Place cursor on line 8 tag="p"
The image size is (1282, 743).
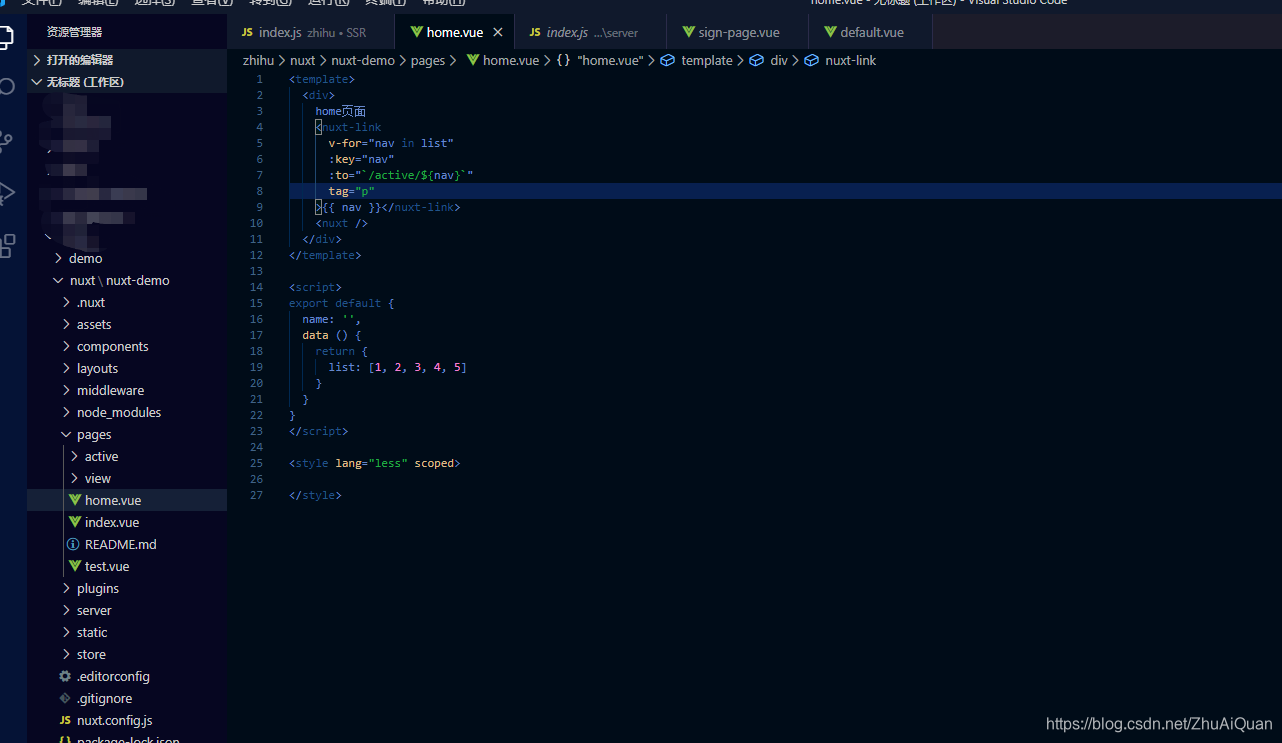coord(351,191)
